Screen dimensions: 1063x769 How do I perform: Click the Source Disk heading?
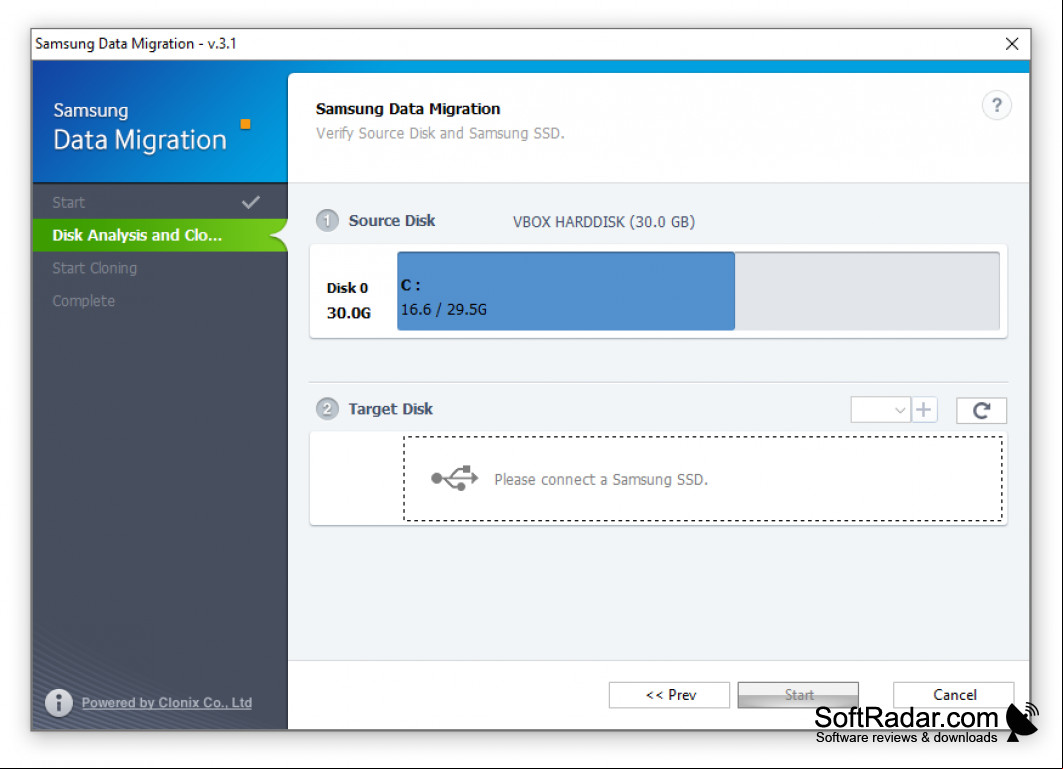click(x=392, y=220)
